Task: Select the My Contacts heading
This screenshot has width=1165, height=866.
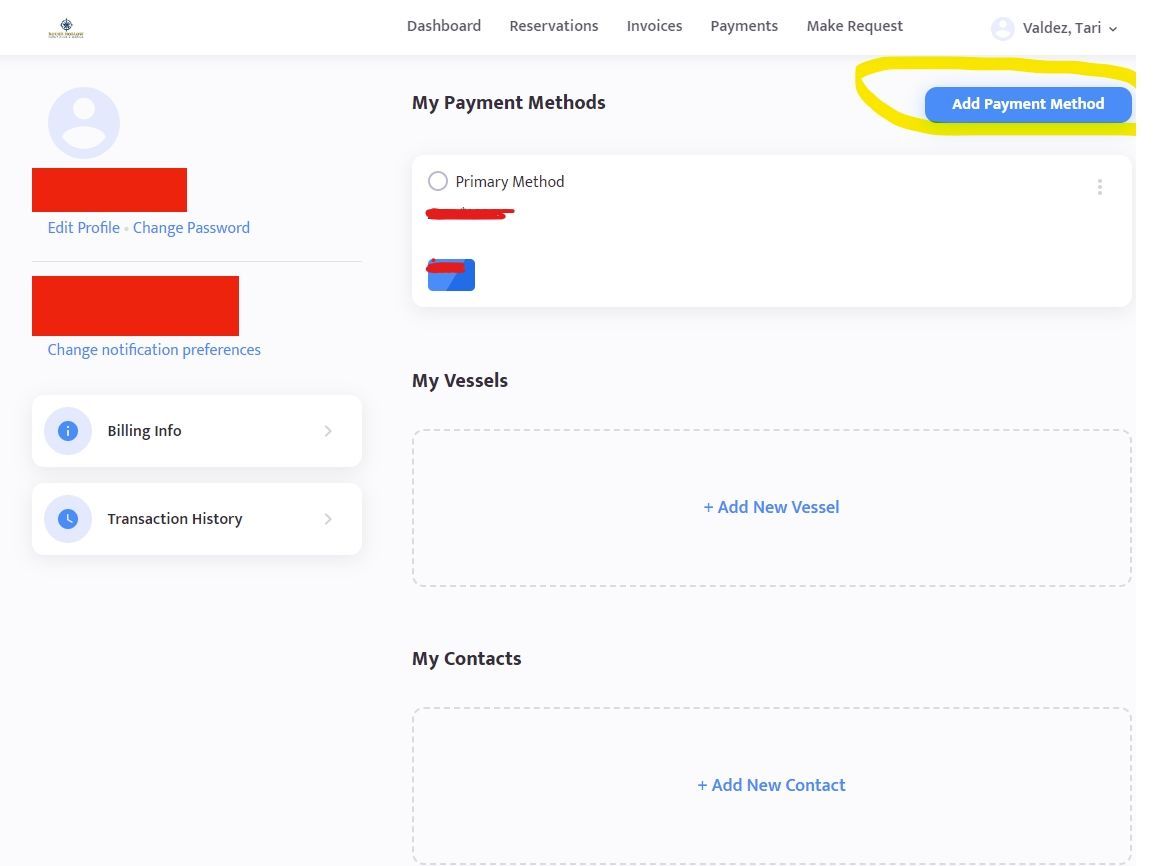Action: (x=467, y=659)
